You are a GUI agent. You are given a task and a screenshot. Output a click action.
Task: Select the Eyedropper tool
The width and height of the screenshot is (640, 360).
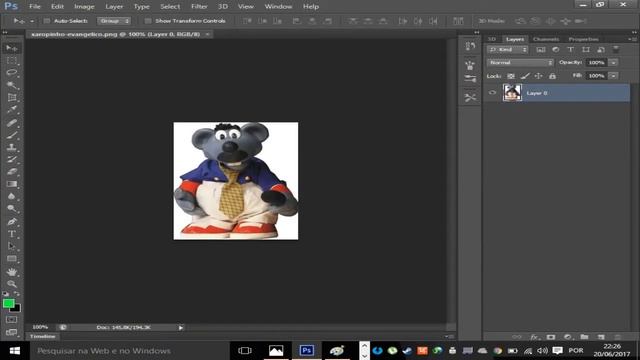pos(12,110)
